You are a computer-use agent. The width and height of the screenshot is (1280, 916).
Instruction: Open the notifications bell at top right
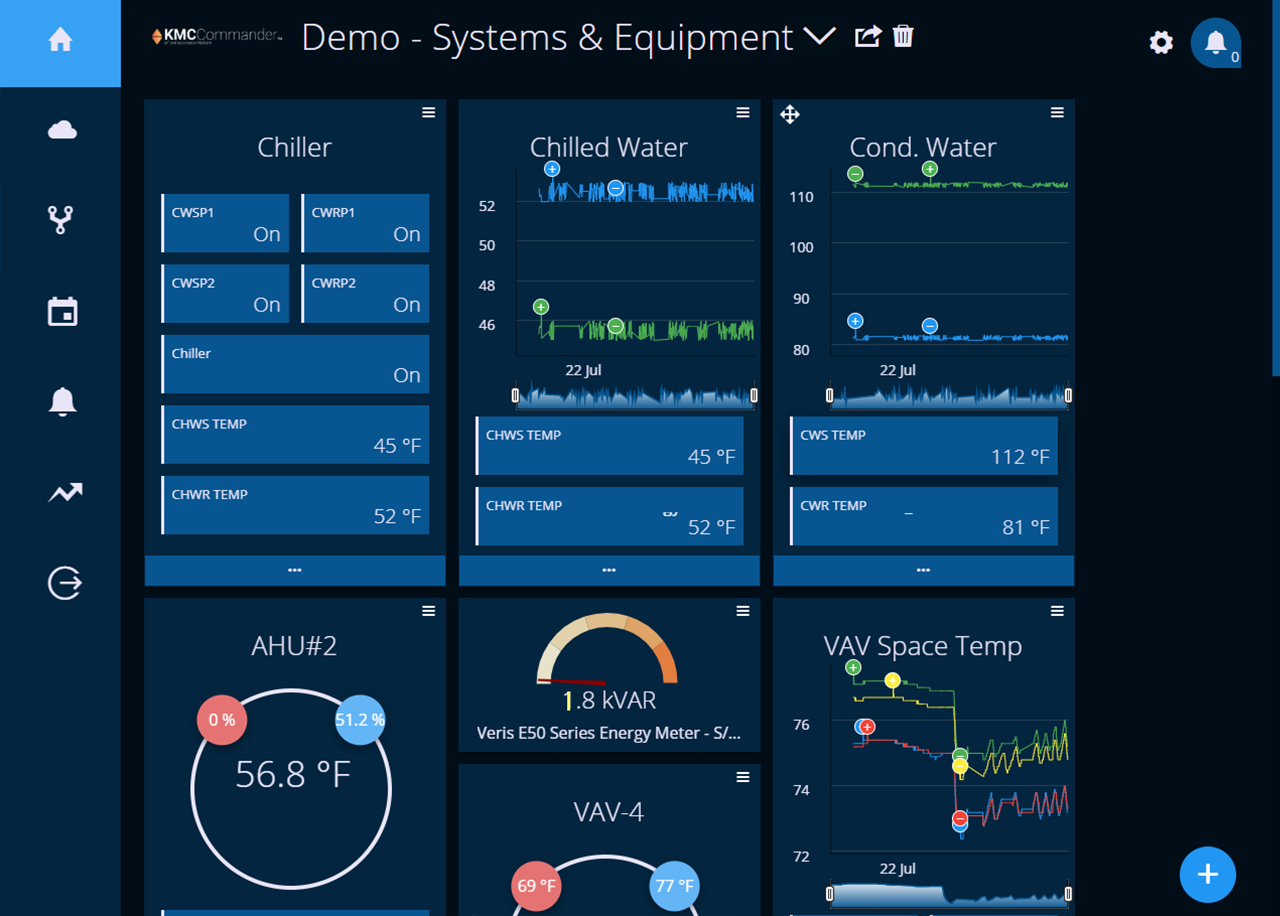pyautogui.click(x=1216, y=43)
